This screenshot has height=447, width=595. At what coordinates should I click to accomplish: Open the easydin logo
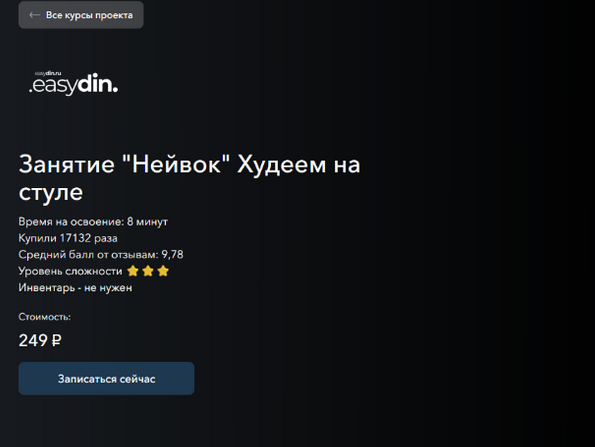[74, 83]
